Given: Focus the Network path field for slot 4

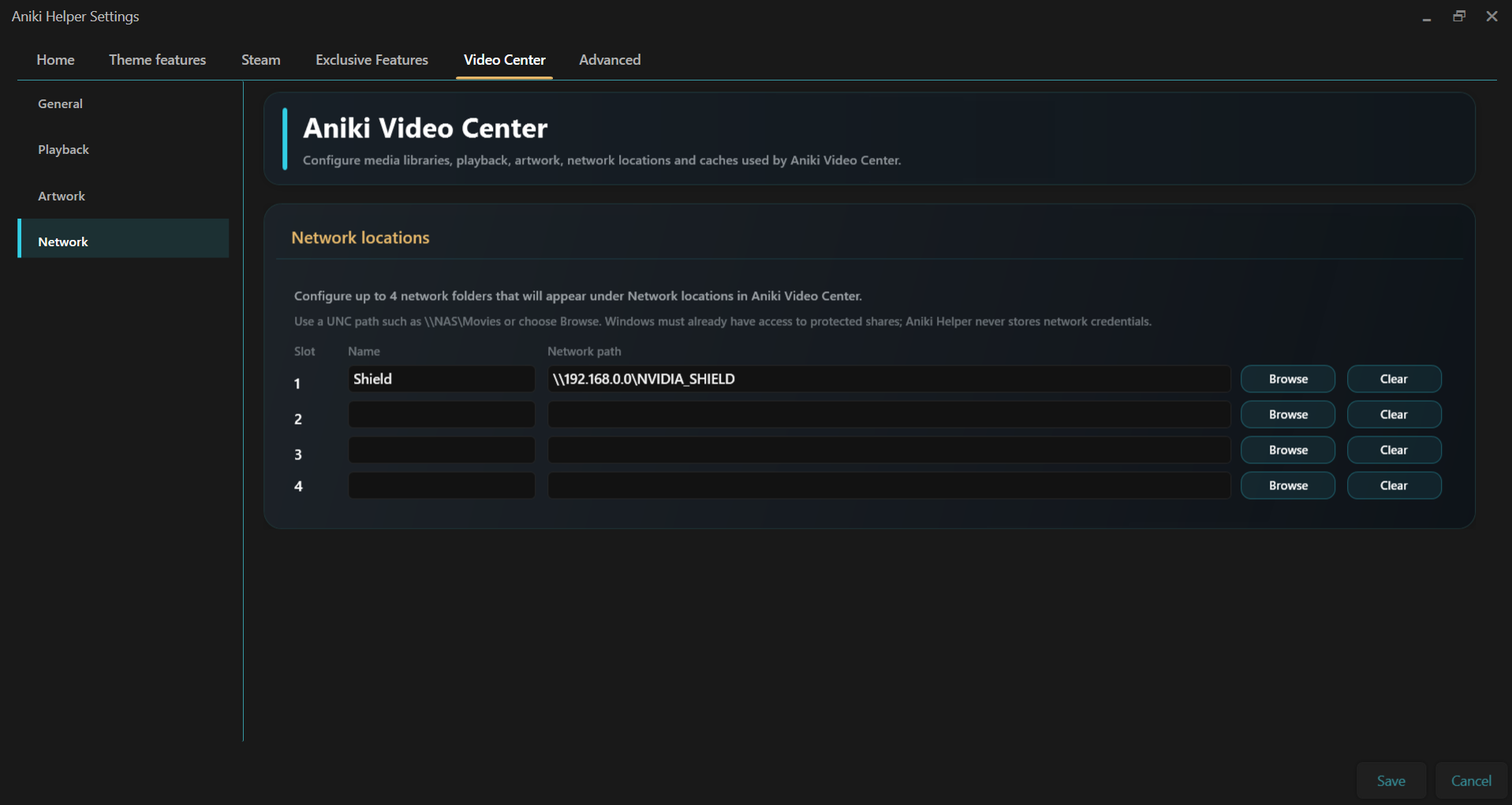Looking at the screenshot, I should coord(889,485).
